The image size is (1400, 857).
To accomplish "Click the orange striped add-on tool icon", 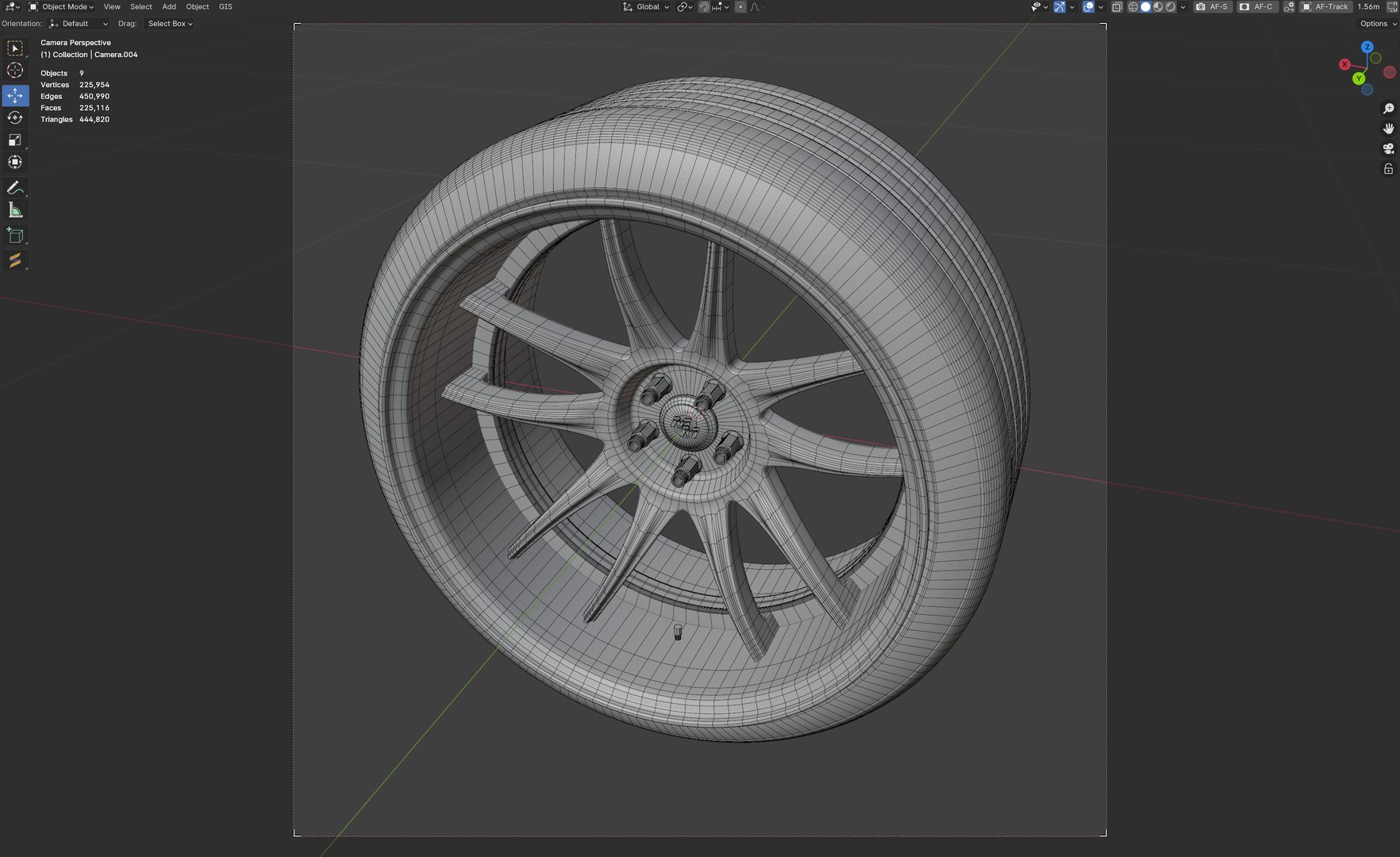I will point(15,260).
